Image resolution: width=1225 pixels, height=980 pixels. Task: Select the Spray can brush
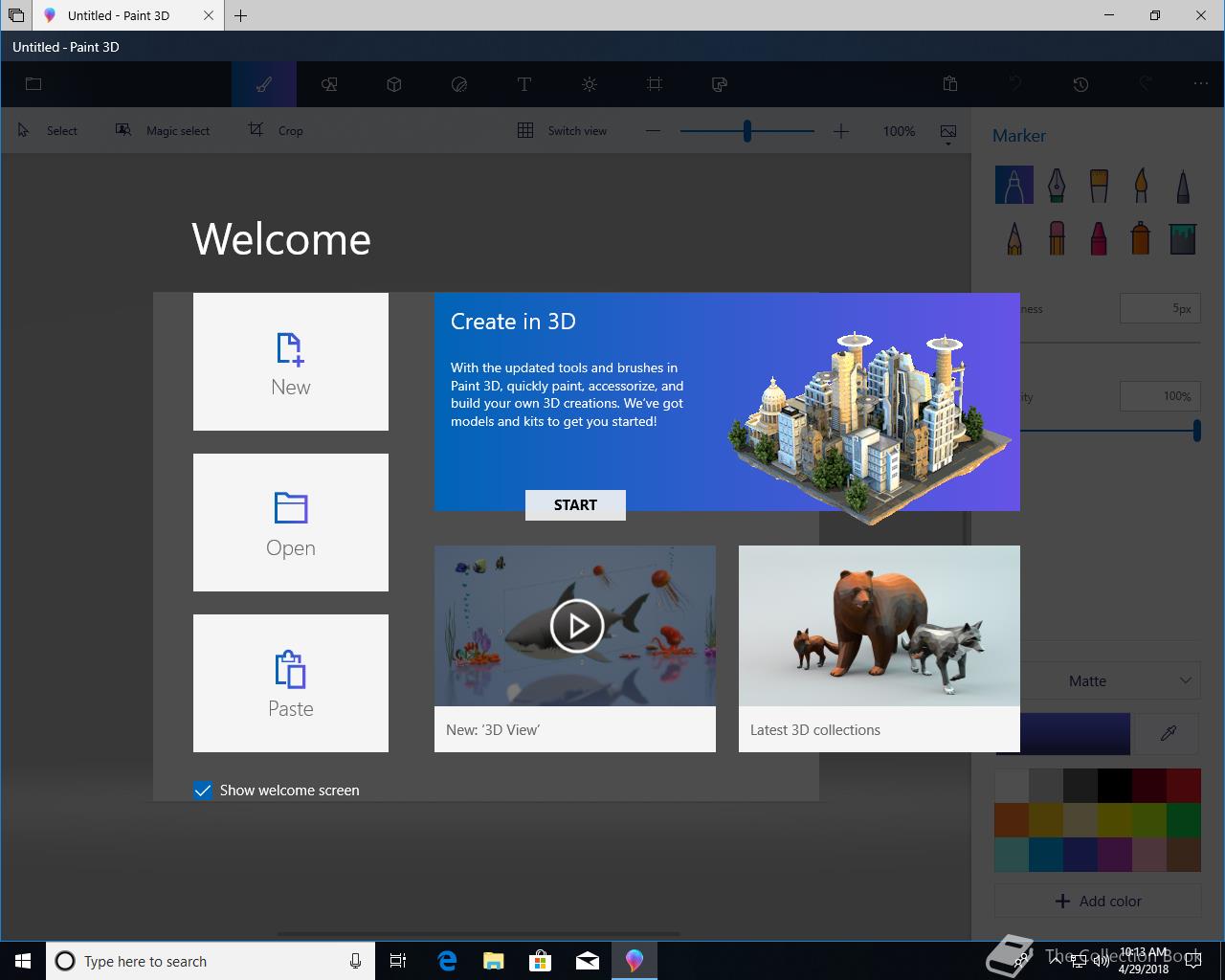1141,238
